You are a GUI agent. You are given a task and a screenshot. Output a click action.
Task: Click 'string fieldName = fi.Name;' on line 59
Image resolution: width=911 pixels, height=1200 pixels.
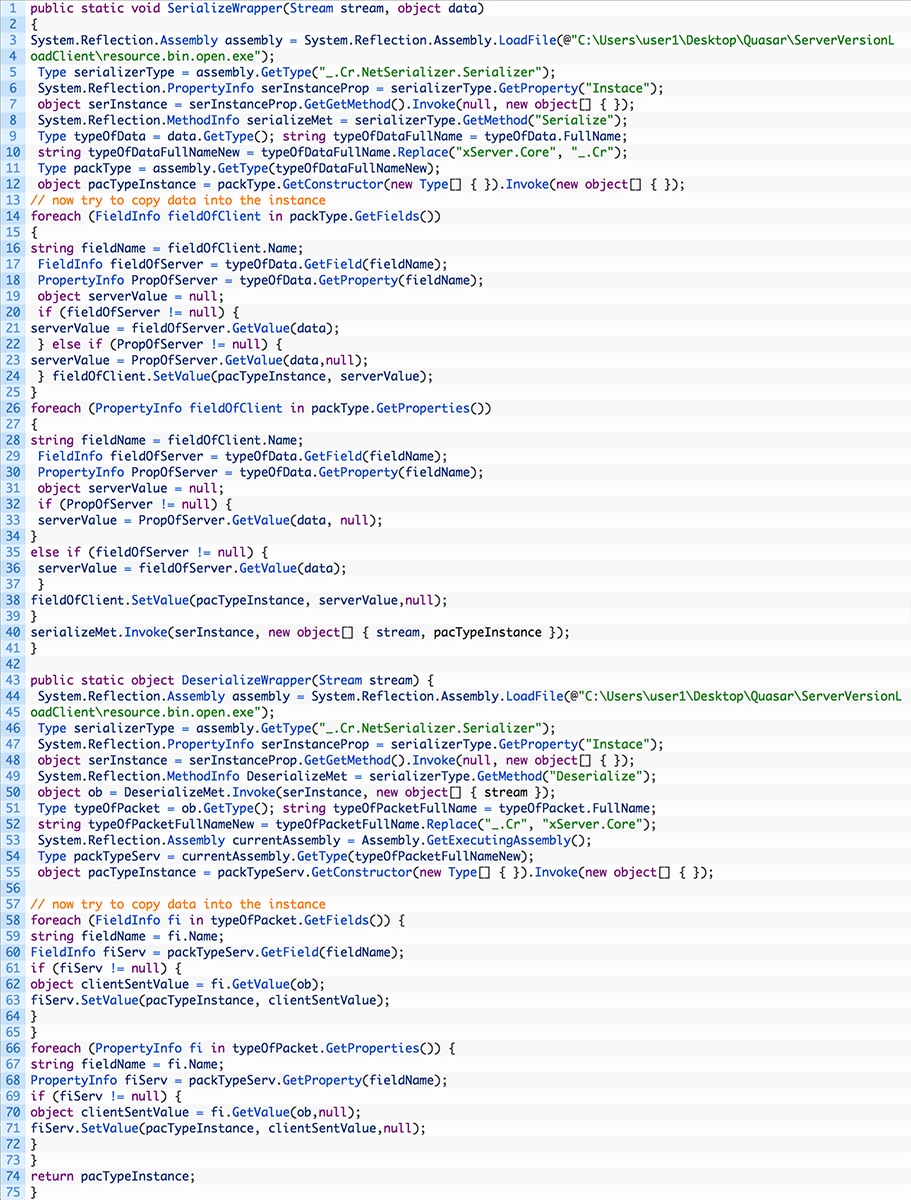pos(128,936)
